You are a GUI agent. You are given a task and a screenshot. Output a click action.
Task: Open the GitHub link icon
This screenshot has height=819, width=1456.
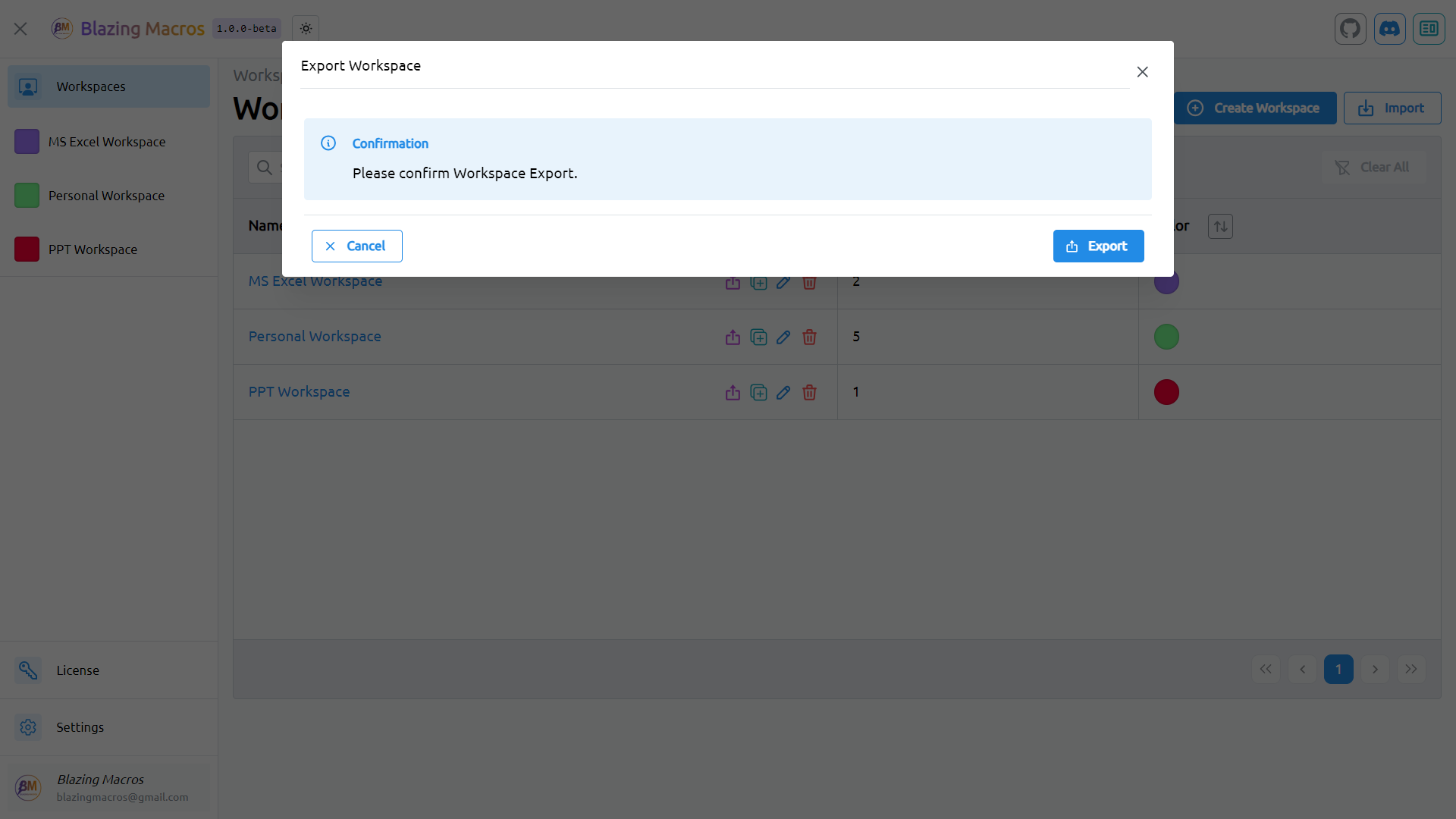tap(1350, 29)
